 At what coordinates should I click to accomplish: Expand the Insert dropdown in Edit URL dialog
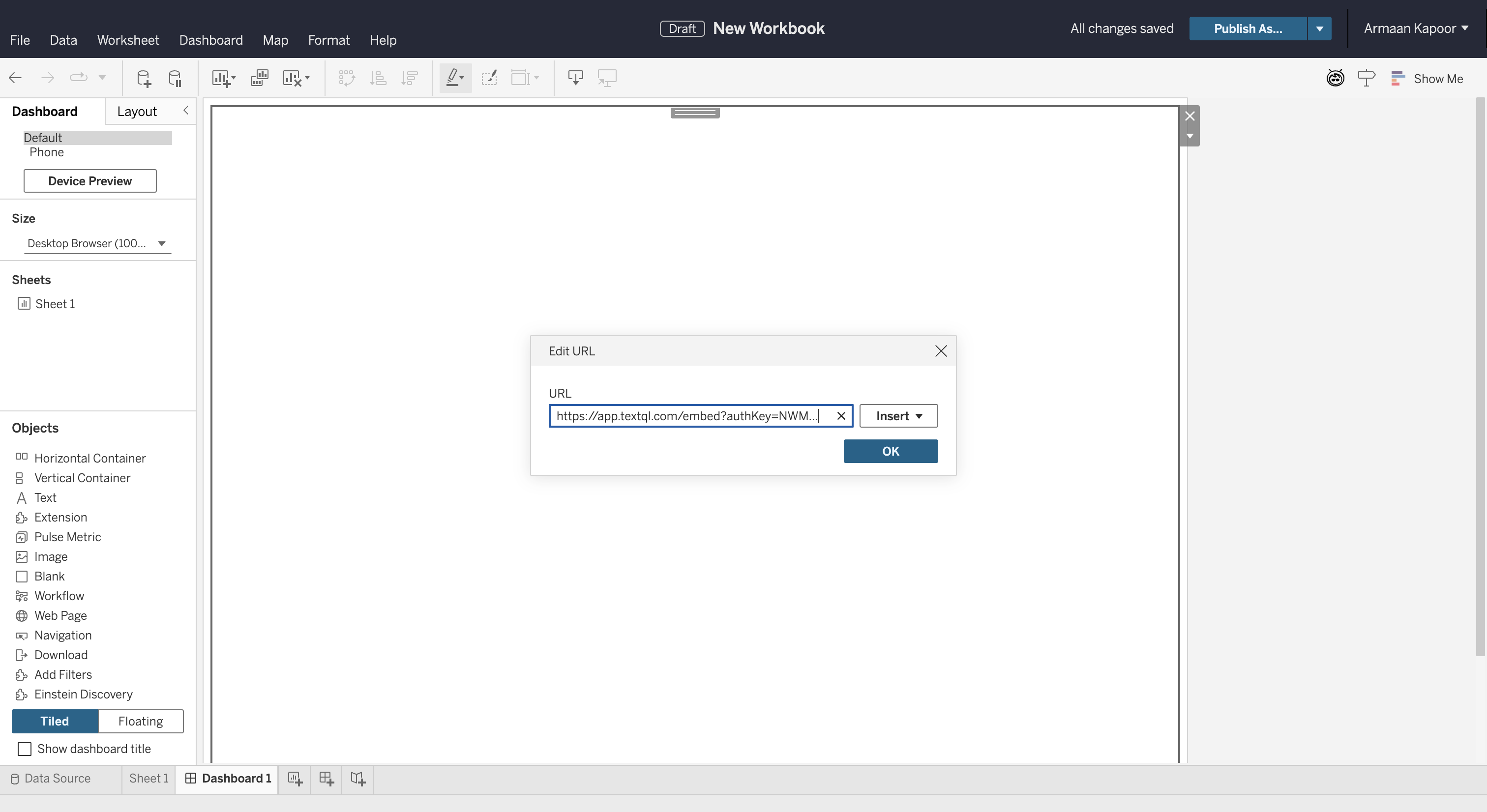(897, 415)
